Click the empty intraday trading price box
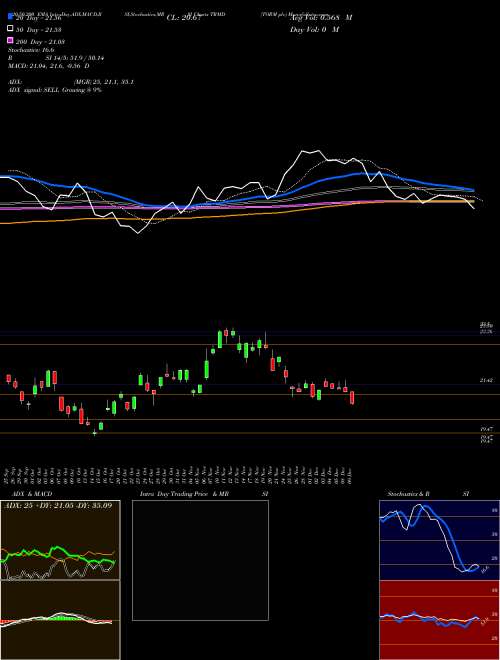The width and height of the screenshot is (500, 660). tap(200, 560)
